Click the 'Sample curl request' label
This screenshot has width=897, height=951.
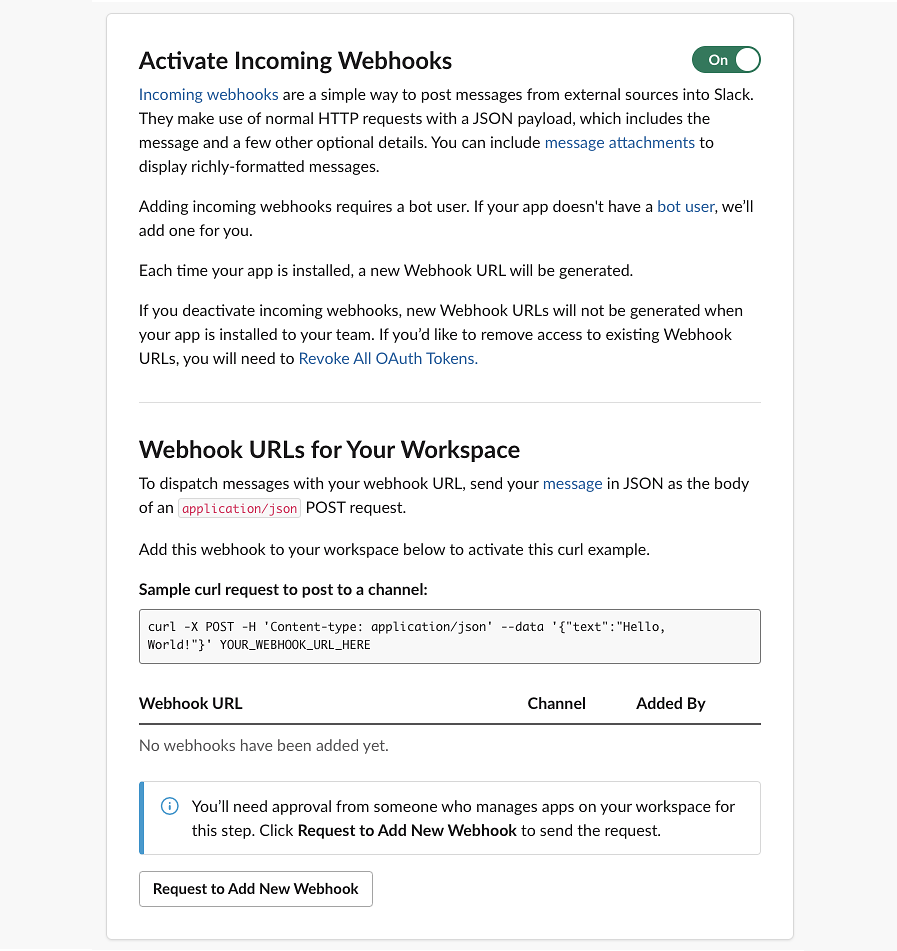coord(283,590)
